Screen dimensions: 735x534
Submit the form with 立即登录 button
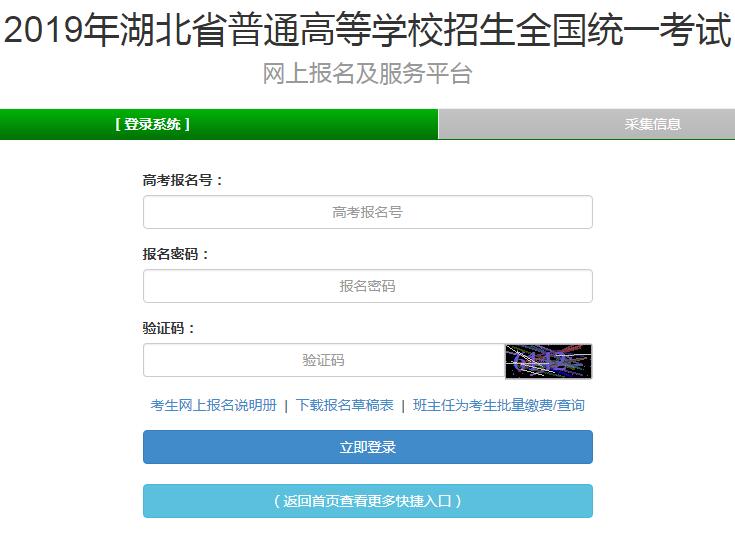pos(368,447)
